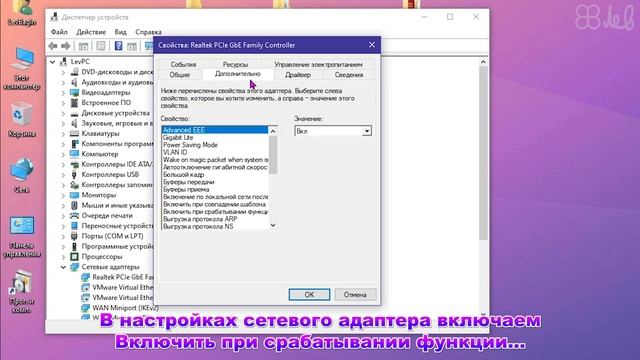Click LevPC computer icon in device tree
This screenshot has height=360, width=640.
click(63, 62)
